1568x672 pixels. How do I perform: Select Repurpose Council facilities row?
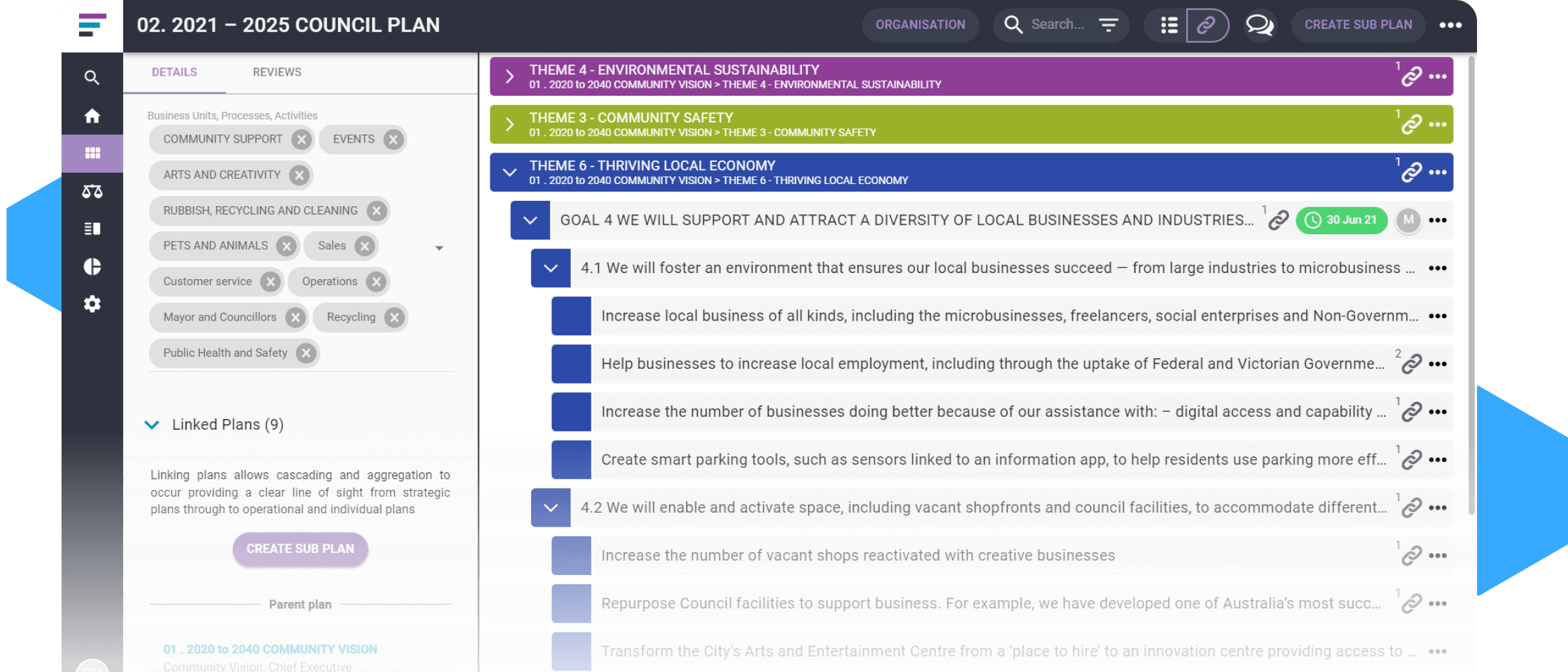pyautogui.click(x=1002, y=604)
